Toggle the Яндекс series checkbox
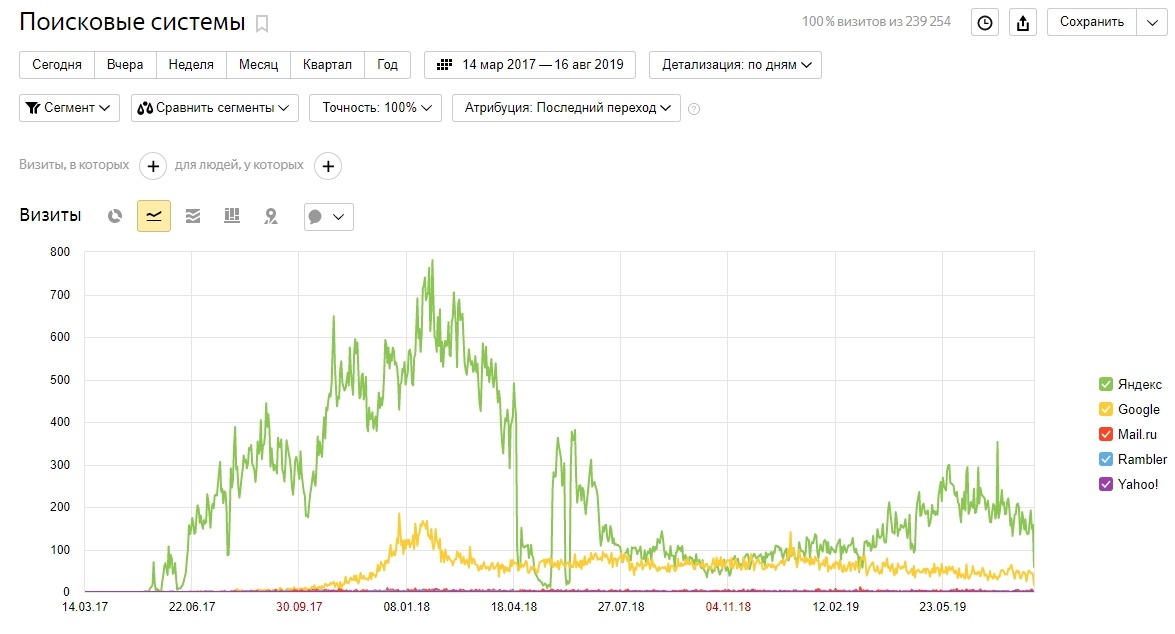 pos(1105,384)
